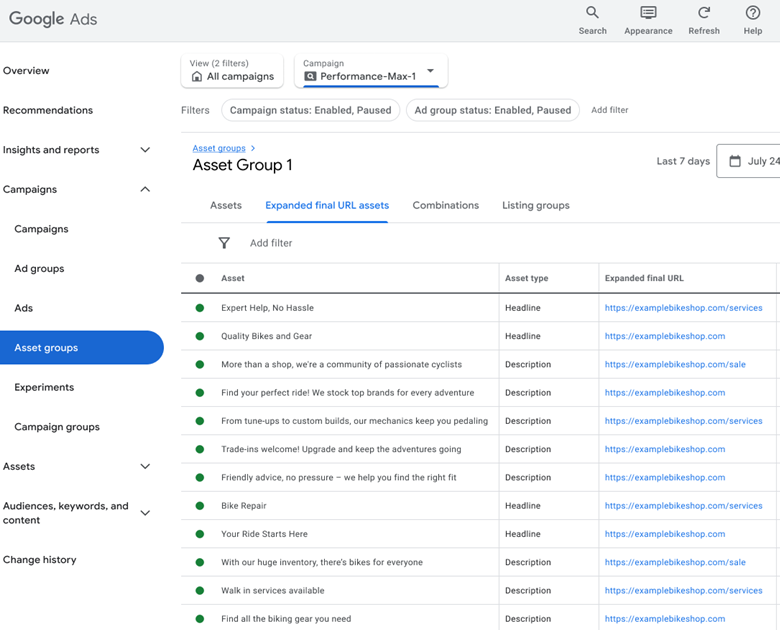Click the status column header dot
This screenshot has width=780, height=630.
coord(200,278)
